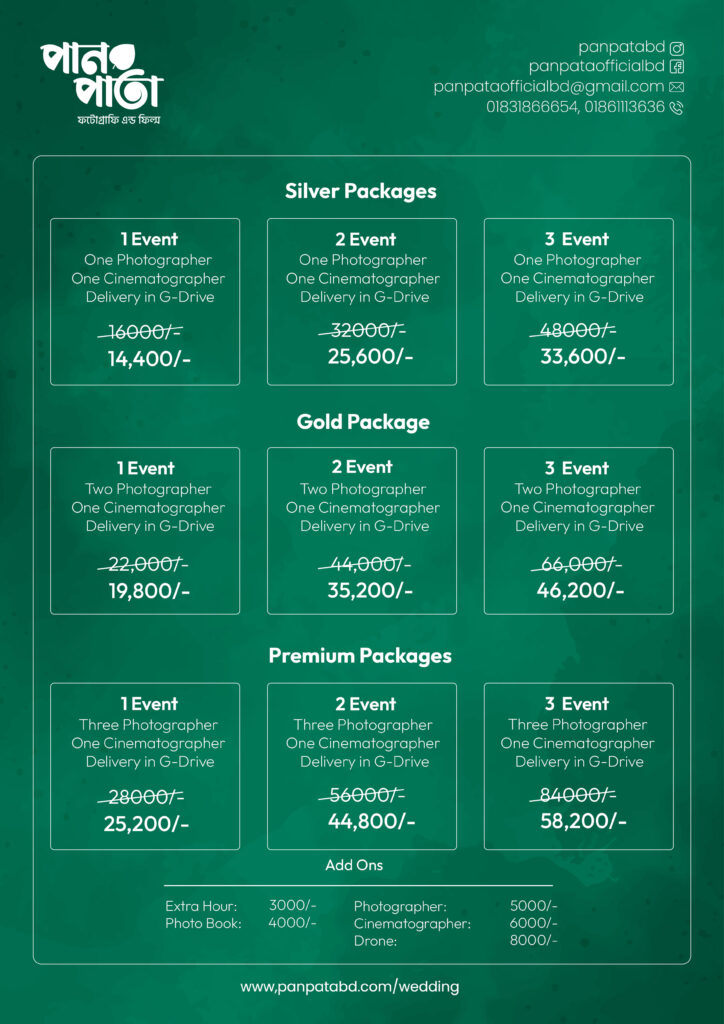Select the Premium 3 Event 58,200/- price

583,821
